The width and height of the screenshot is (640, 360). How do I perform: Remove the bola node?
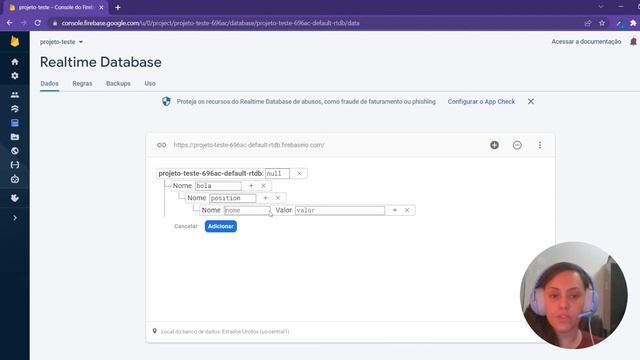[x=263, y=186]
